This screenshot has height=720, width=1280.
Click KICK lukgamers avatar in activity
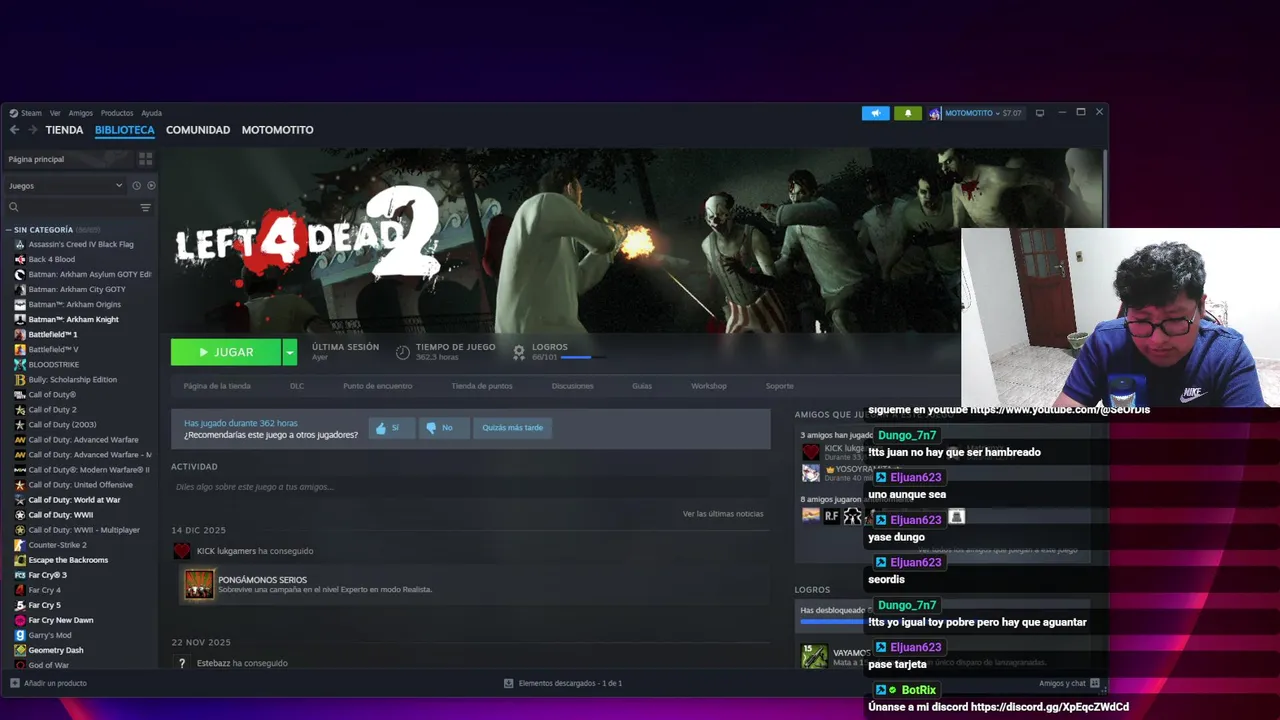point(182,551)
